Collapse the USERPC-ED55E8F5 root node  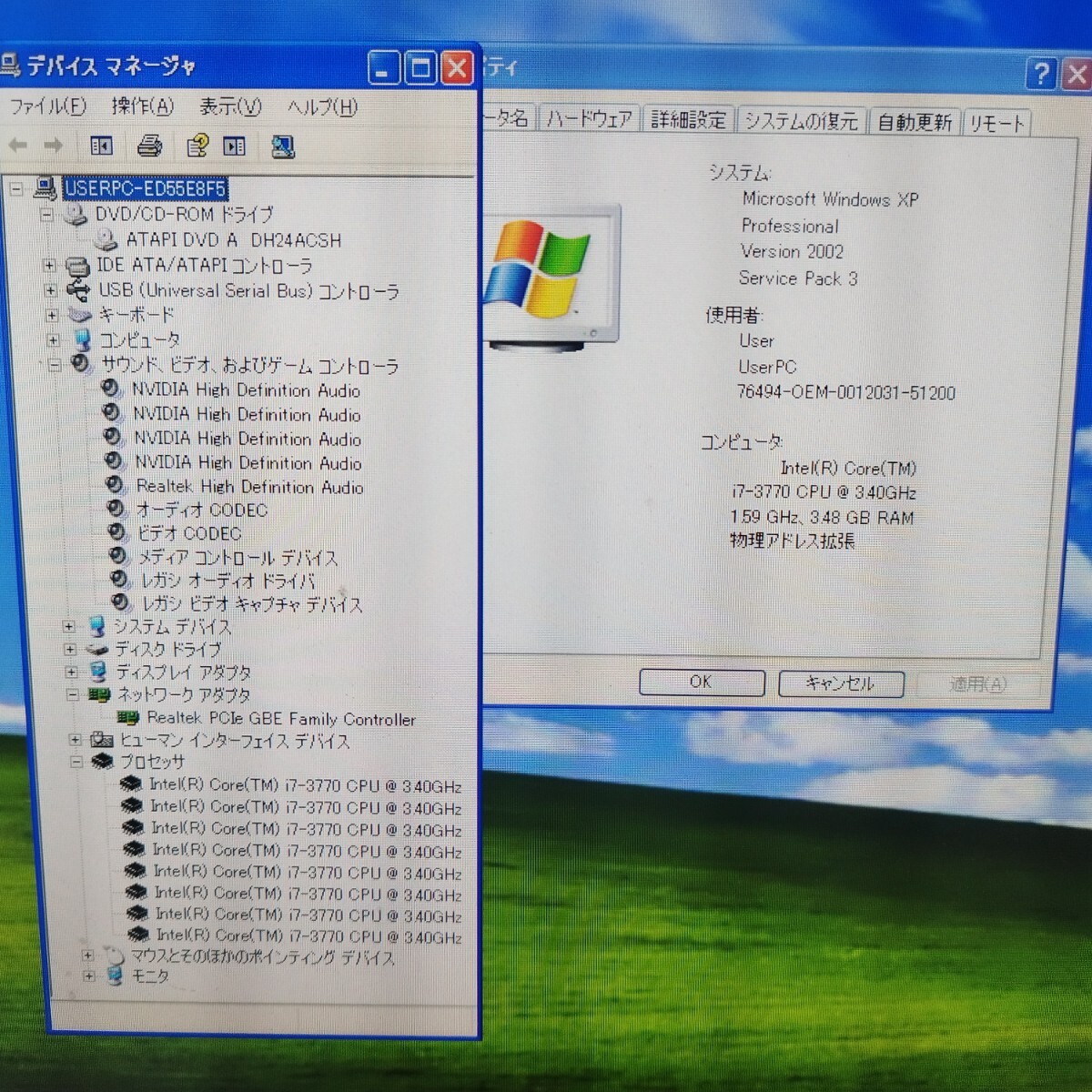click(16, 189)
